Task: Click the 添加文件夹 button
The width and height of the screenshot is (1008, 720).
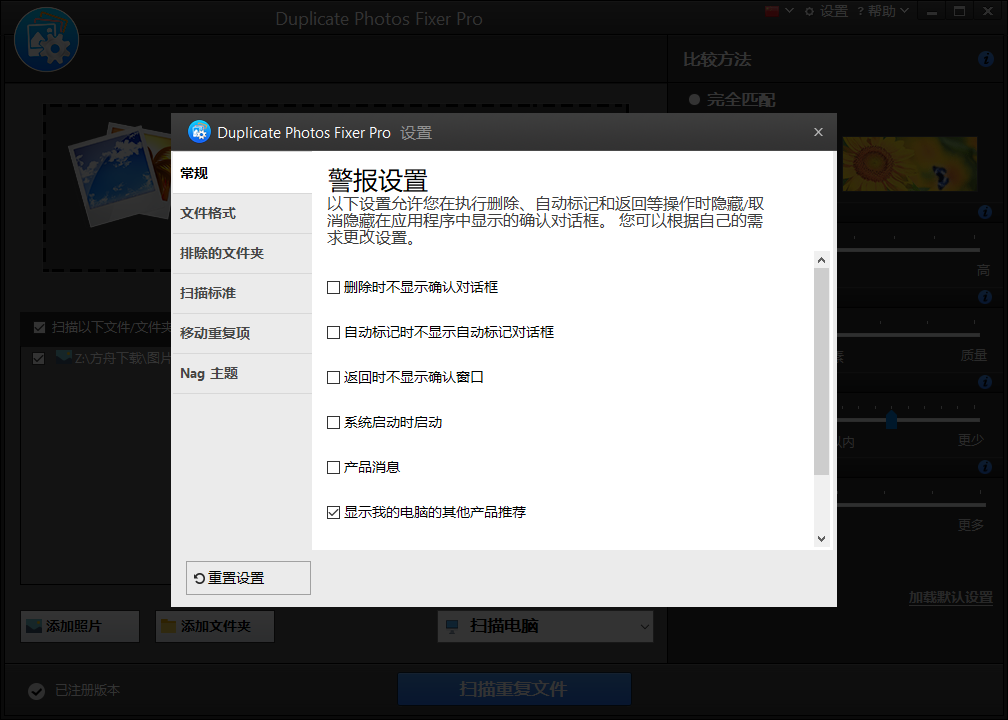Action: click(215, 626)
